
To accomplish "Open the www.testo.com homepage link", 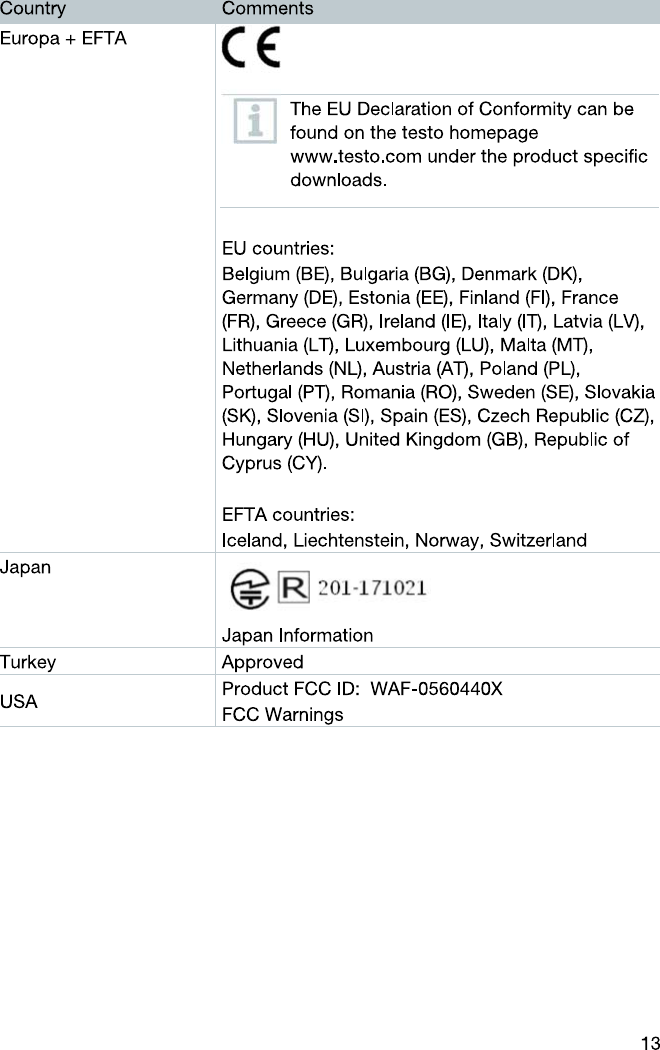I will click(x=355, y=157).
